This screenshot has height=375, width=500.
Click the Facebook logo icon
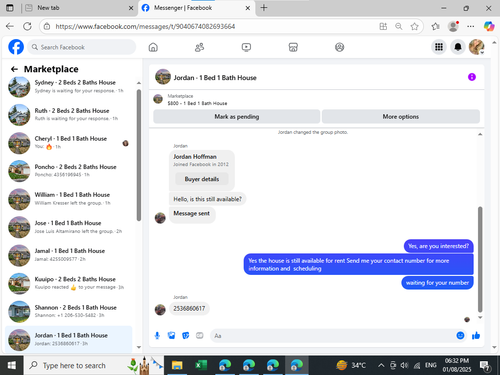[x=16, y=47]
